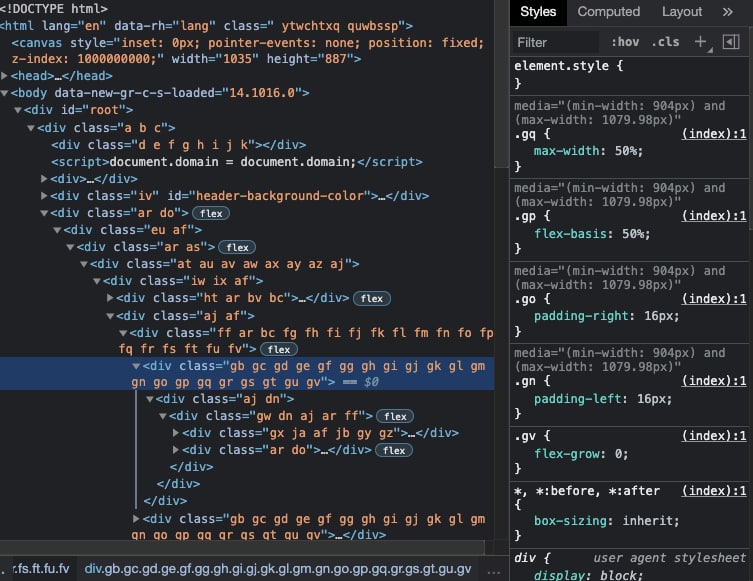Expand the last gb gc gd div node
Screen dimensions: 753x581
(x=136, y=519)
